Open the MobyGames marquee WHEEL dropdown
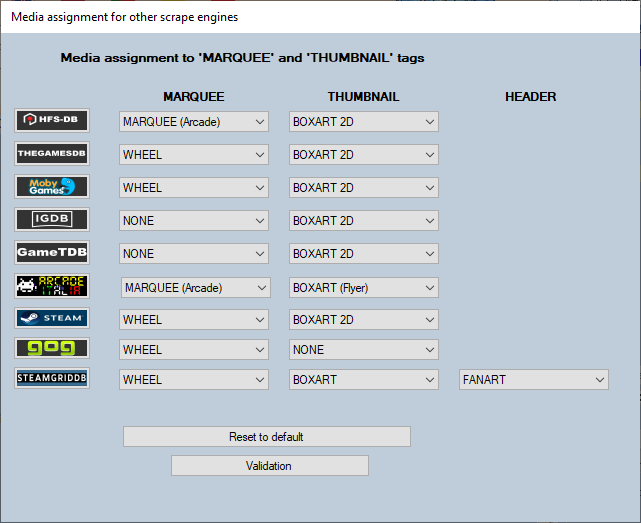The width and height of the screenshot is (641, 523). coord(194,188)
